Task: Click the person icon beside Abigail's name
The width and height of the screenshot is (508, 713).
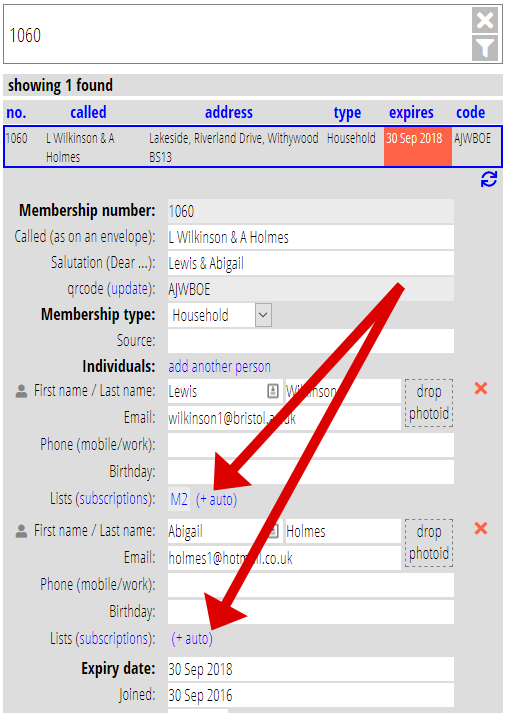Action: point(21,531)
